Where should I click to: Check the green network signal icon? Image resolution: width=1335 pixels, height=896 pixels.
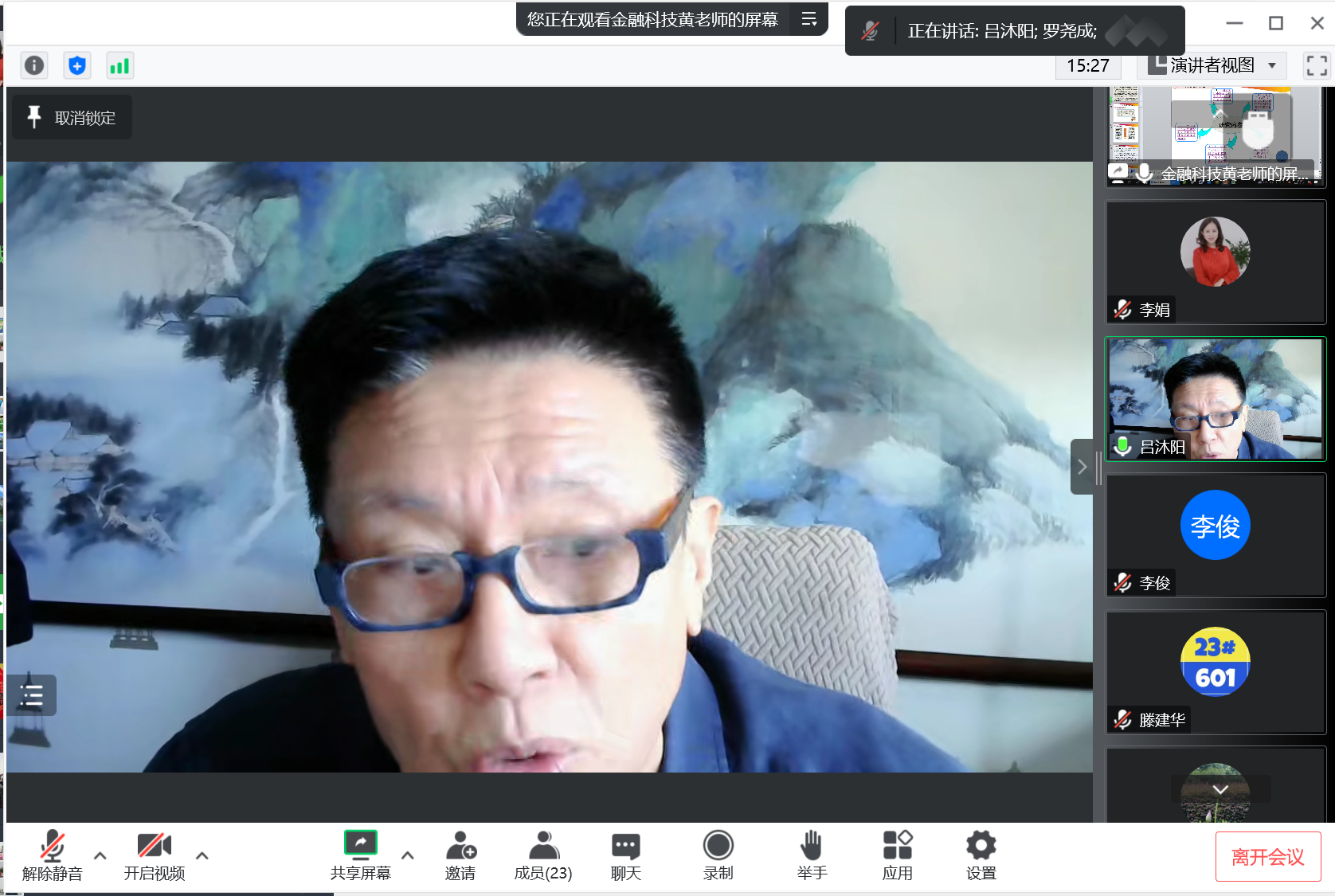[119, 65]
